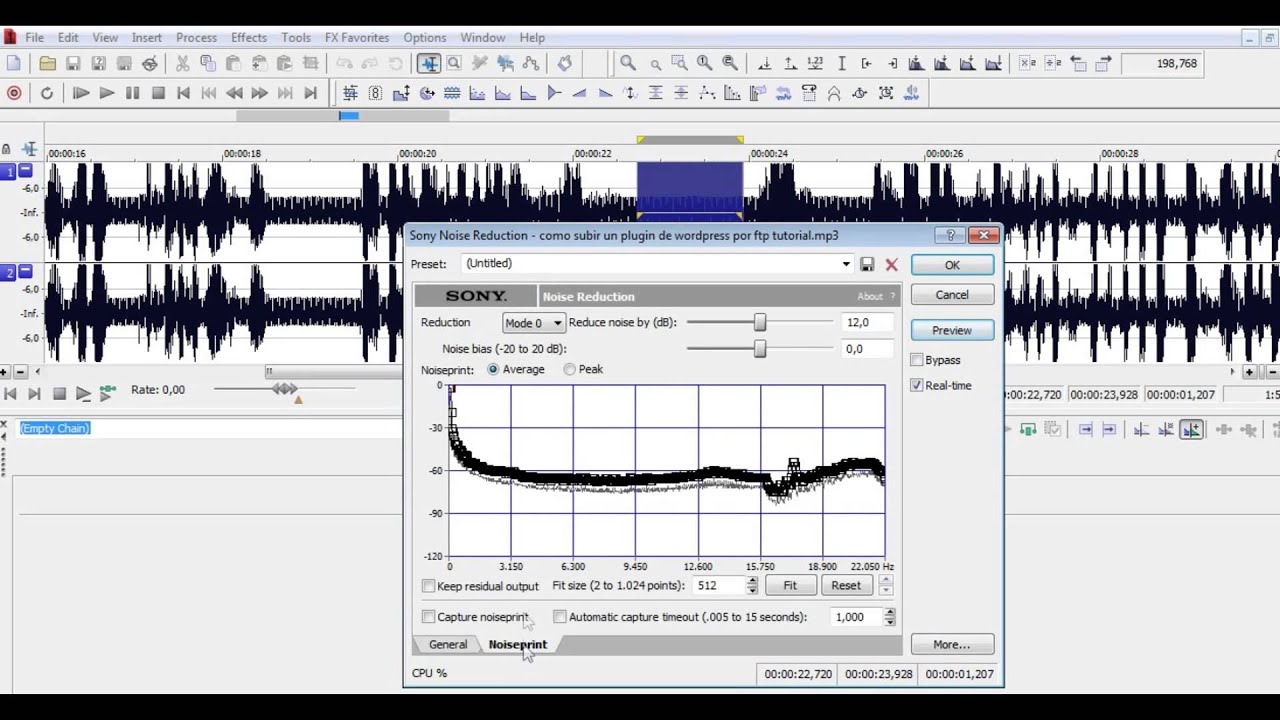1280x720 pixels.
Task: Select the Peak noiseprint radio button
Action: 569,369
